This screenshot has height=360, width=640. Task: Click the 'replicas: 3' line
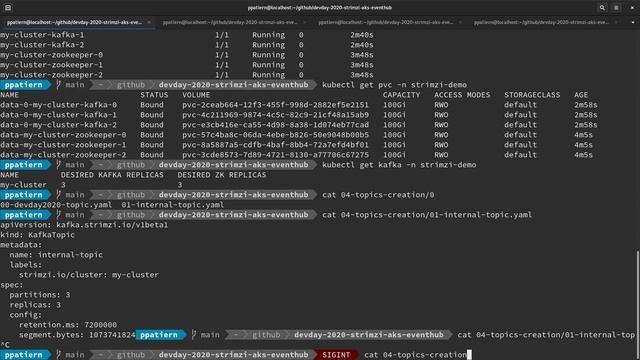click(x=35, y=305)
